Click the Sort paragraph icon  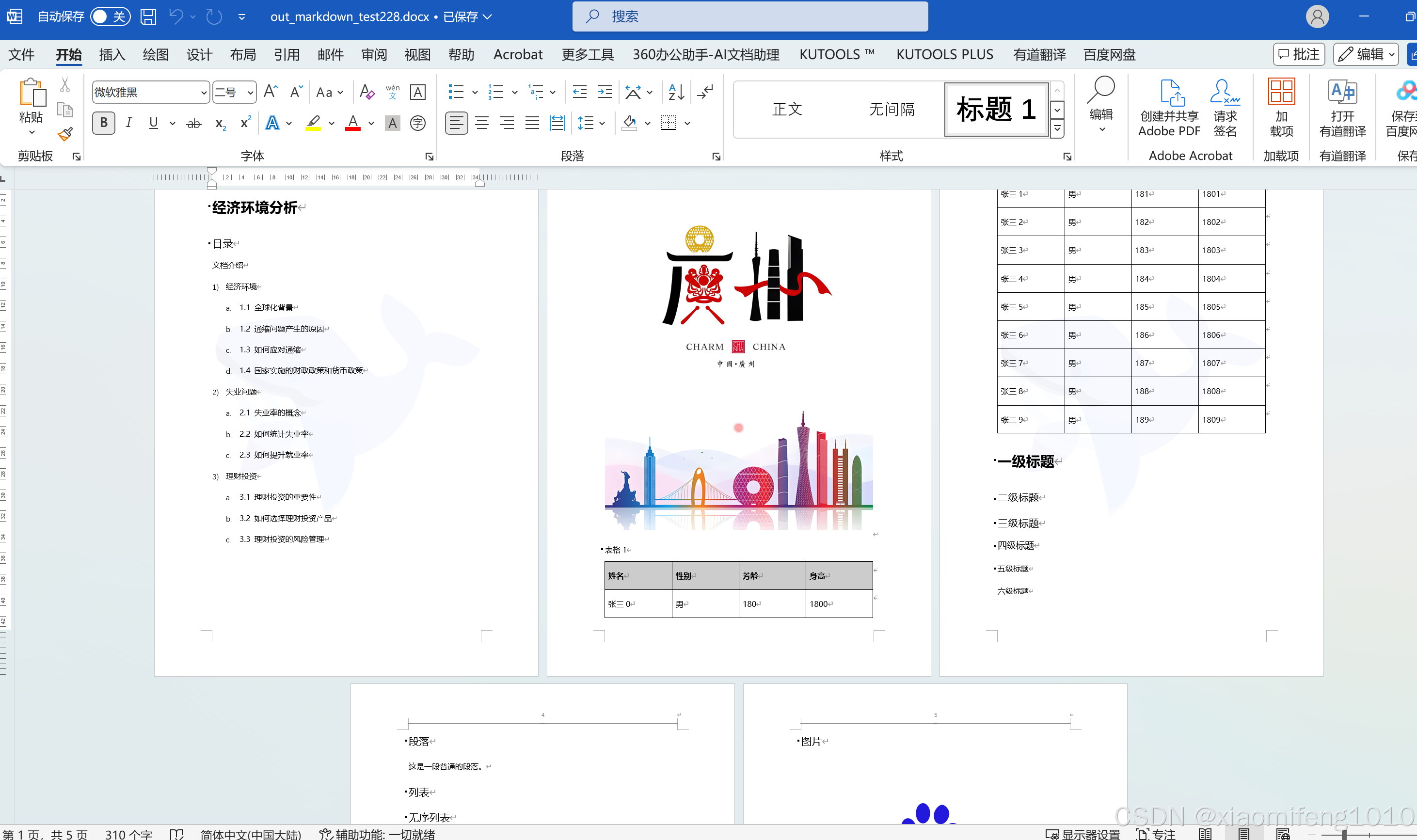click(676, 92)
